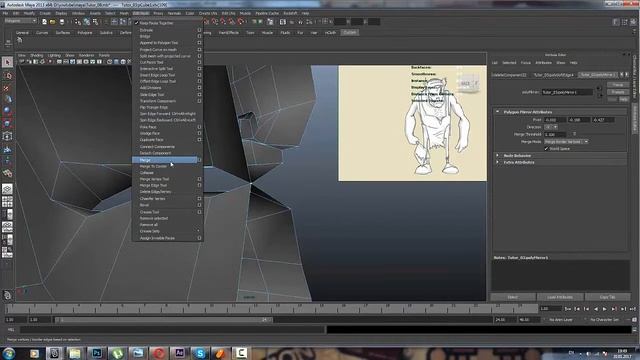The image size is (640, 360).
Task: Switch to deleteComponent11 tab
Action: point(509,75)
